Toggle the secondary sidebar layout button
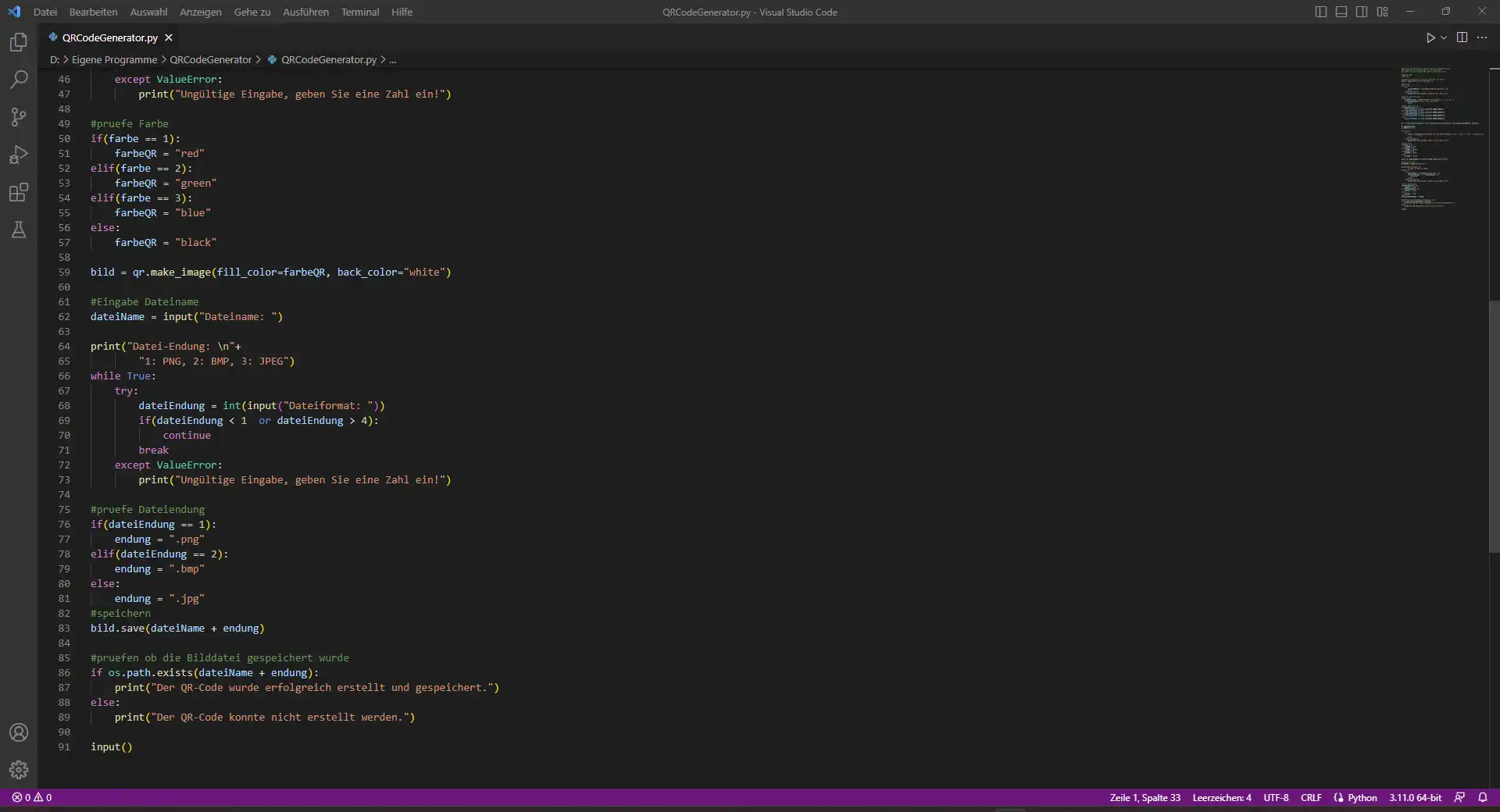Viewport: 1500px width, 812px height. (1362, 12)
